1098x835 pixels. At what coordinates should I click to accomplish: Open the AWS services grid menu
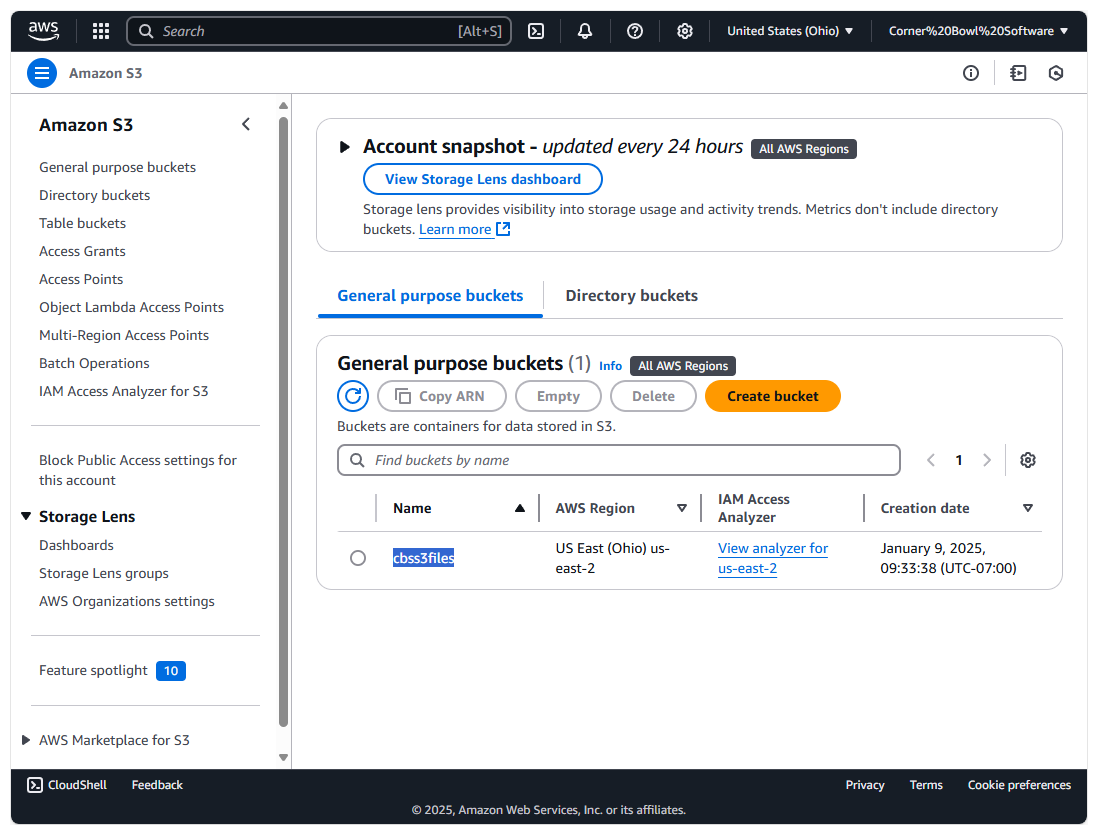(x=101, y=31)
